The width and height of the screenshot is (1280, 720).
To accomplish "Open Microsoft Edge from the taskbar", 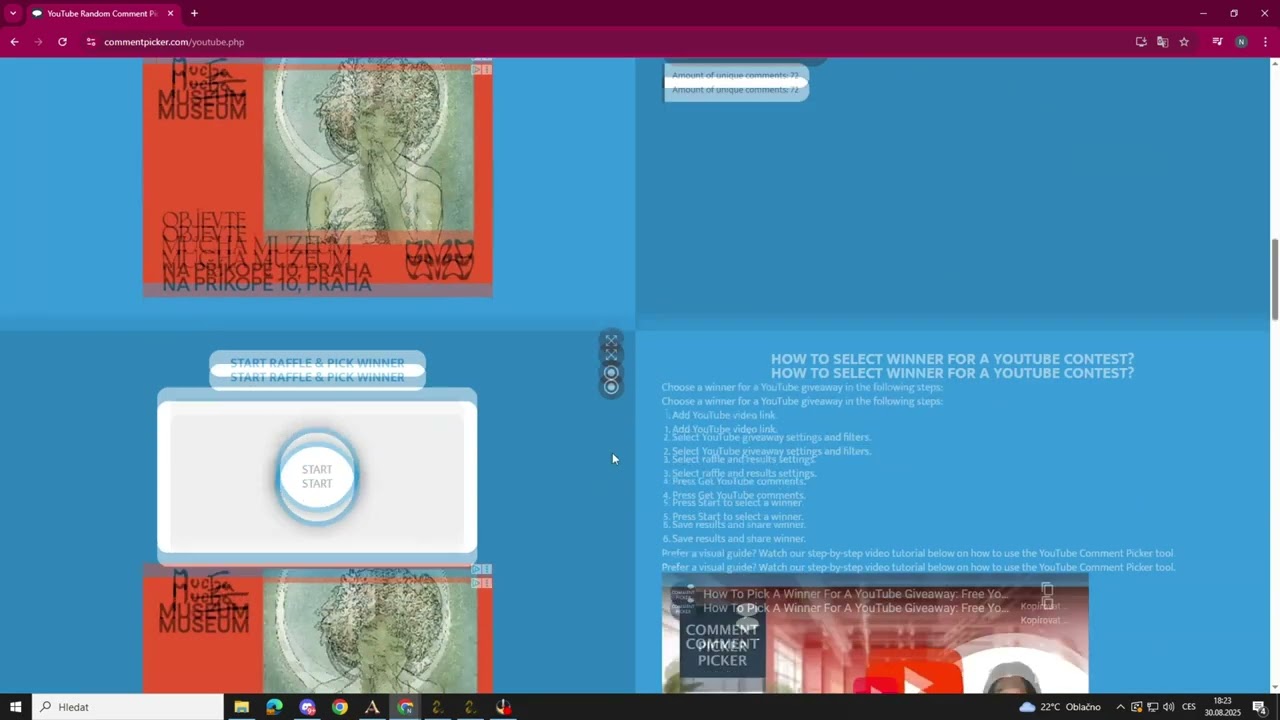I will pyautogui.click(x=274, y=707).
